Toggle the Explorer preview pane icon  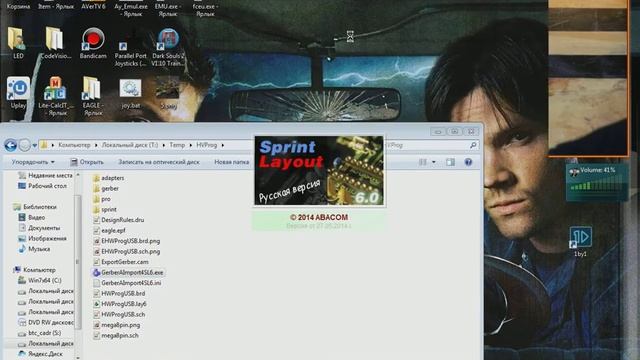[450, 162]
